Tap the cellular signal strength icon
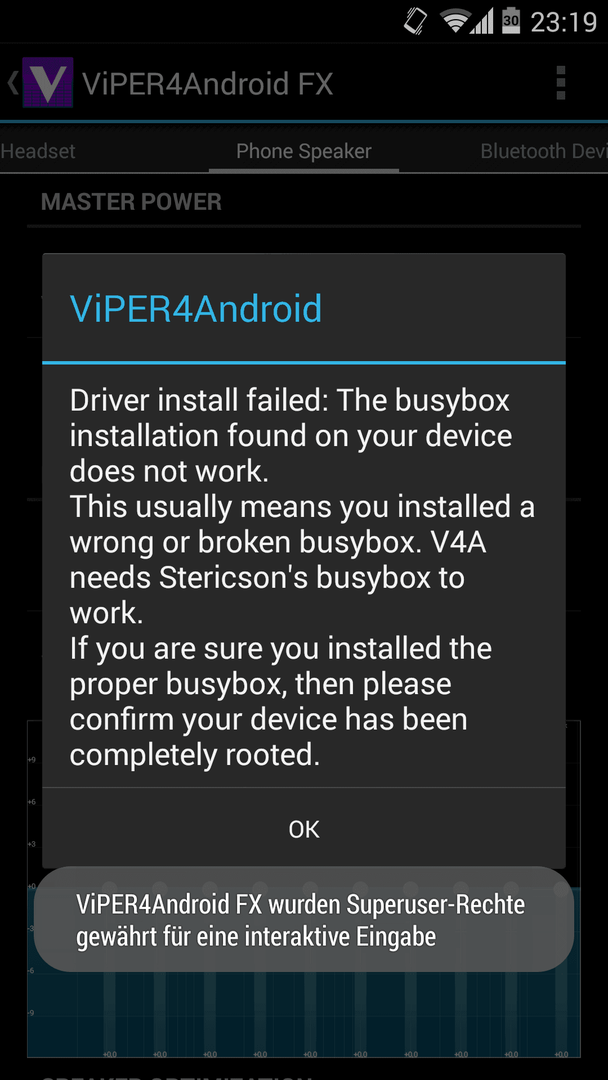608x1080 pixels. (x=482, y=21)
